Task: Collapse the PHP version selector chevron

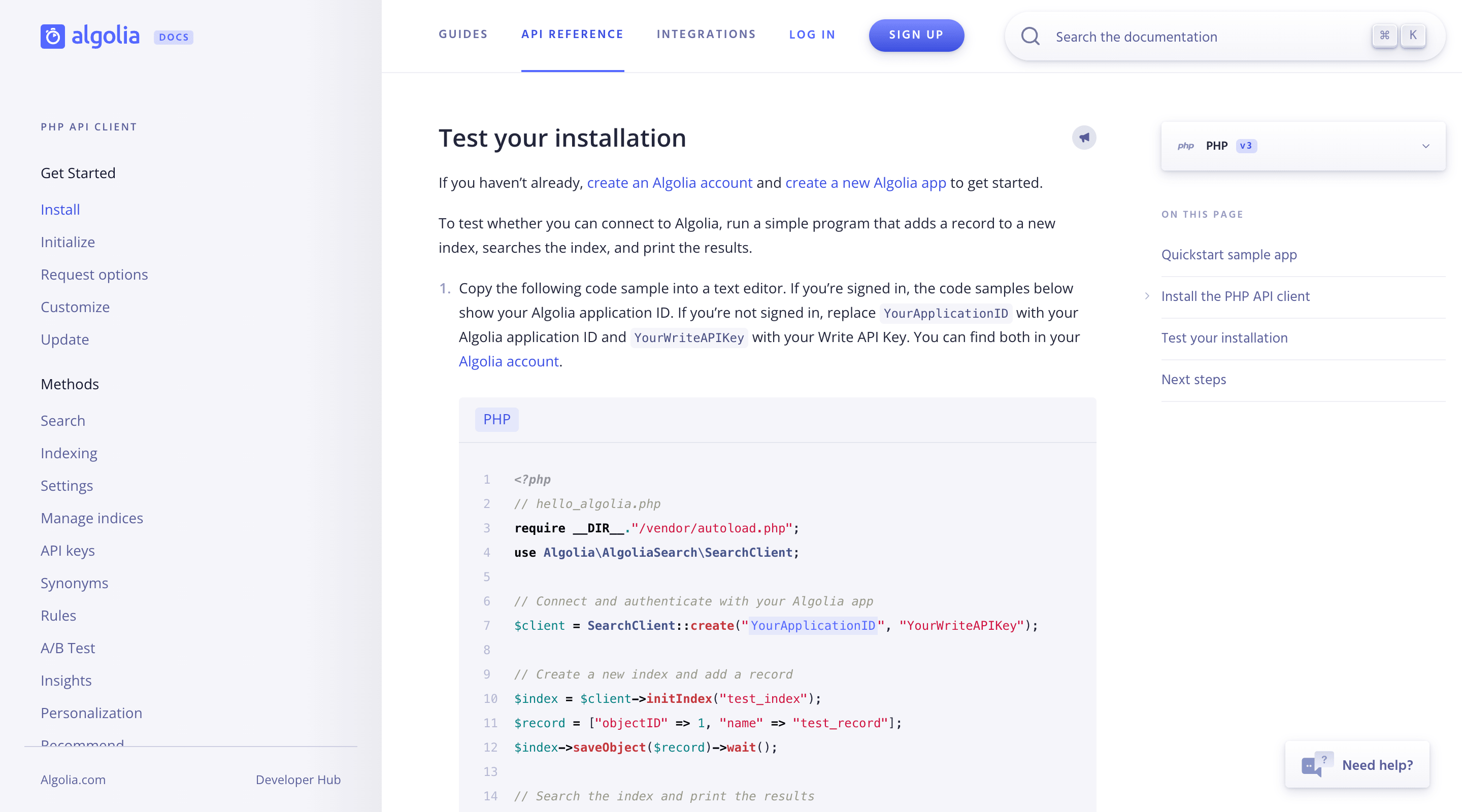Action: coord(1426,146)
